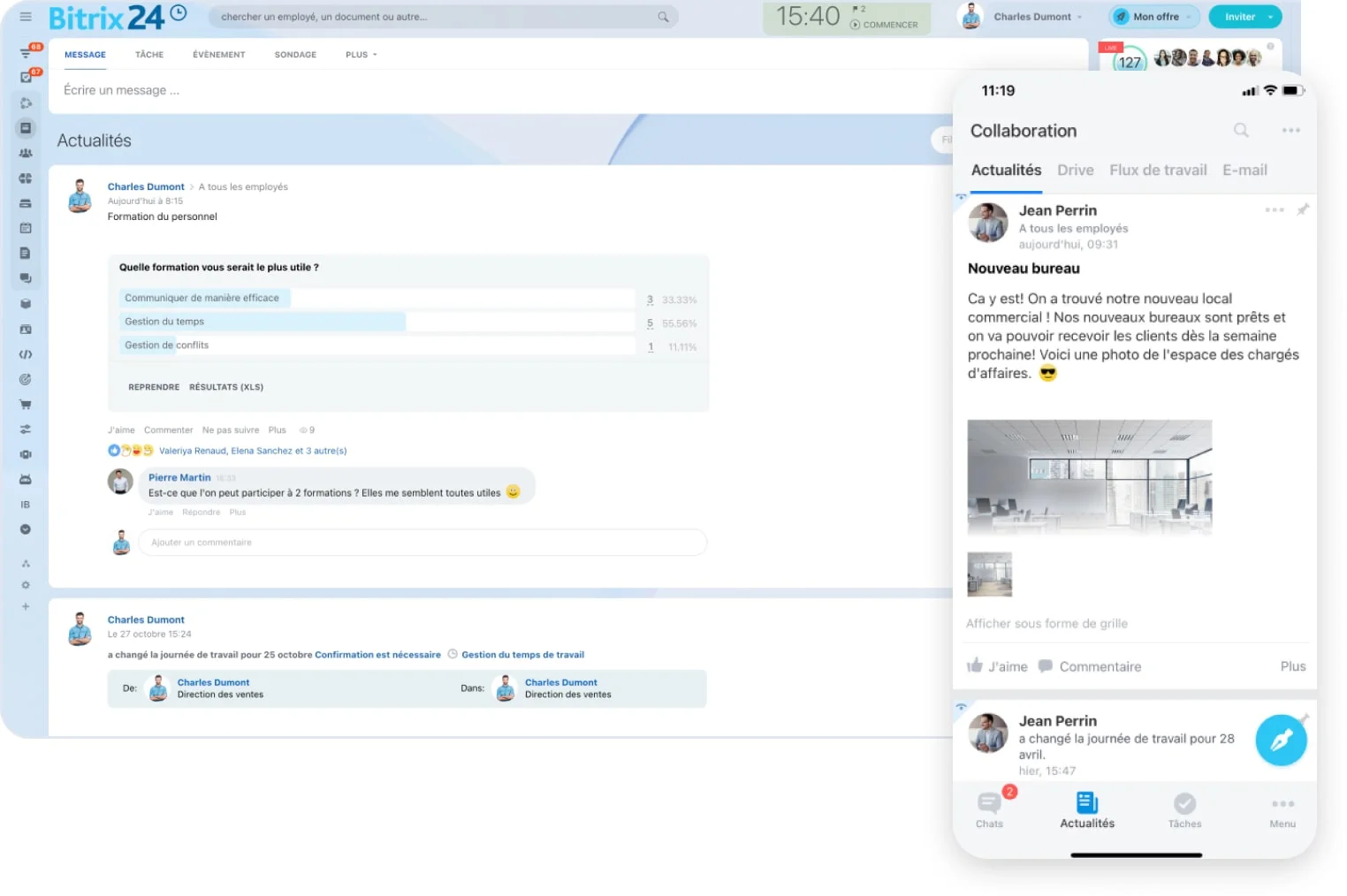
Task: Open RÉSULTATS (XLS) of the poll
Action: 226,387
